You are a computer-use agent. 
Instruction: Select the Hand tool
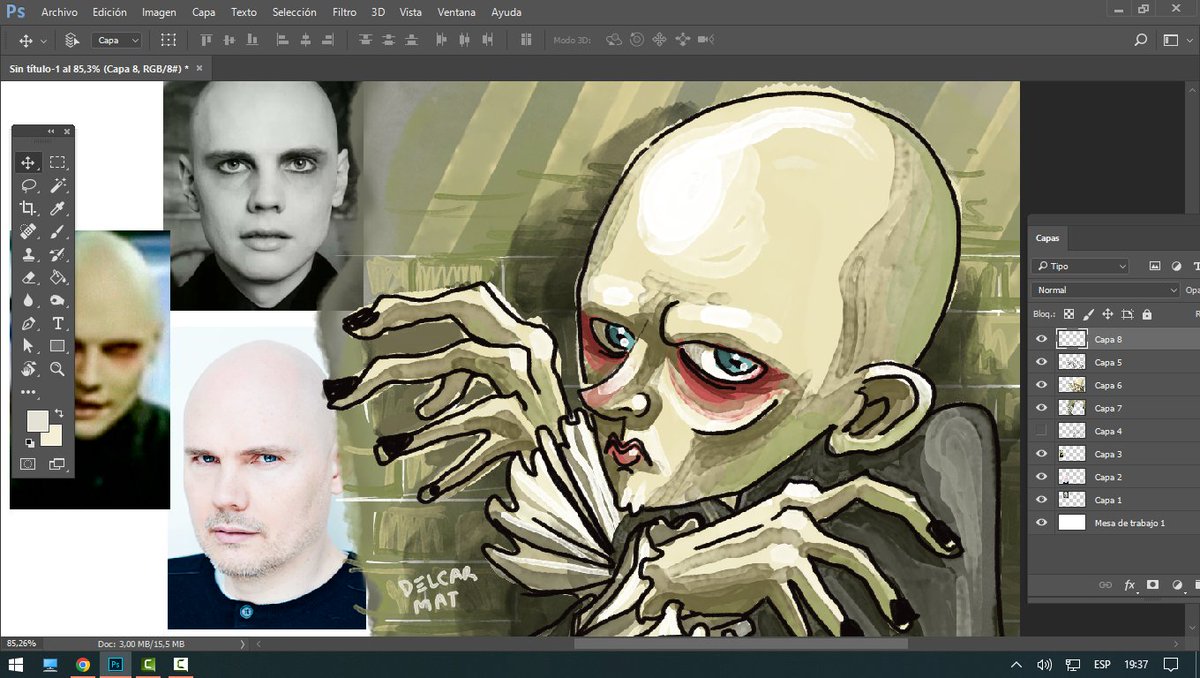pos(29,369)
